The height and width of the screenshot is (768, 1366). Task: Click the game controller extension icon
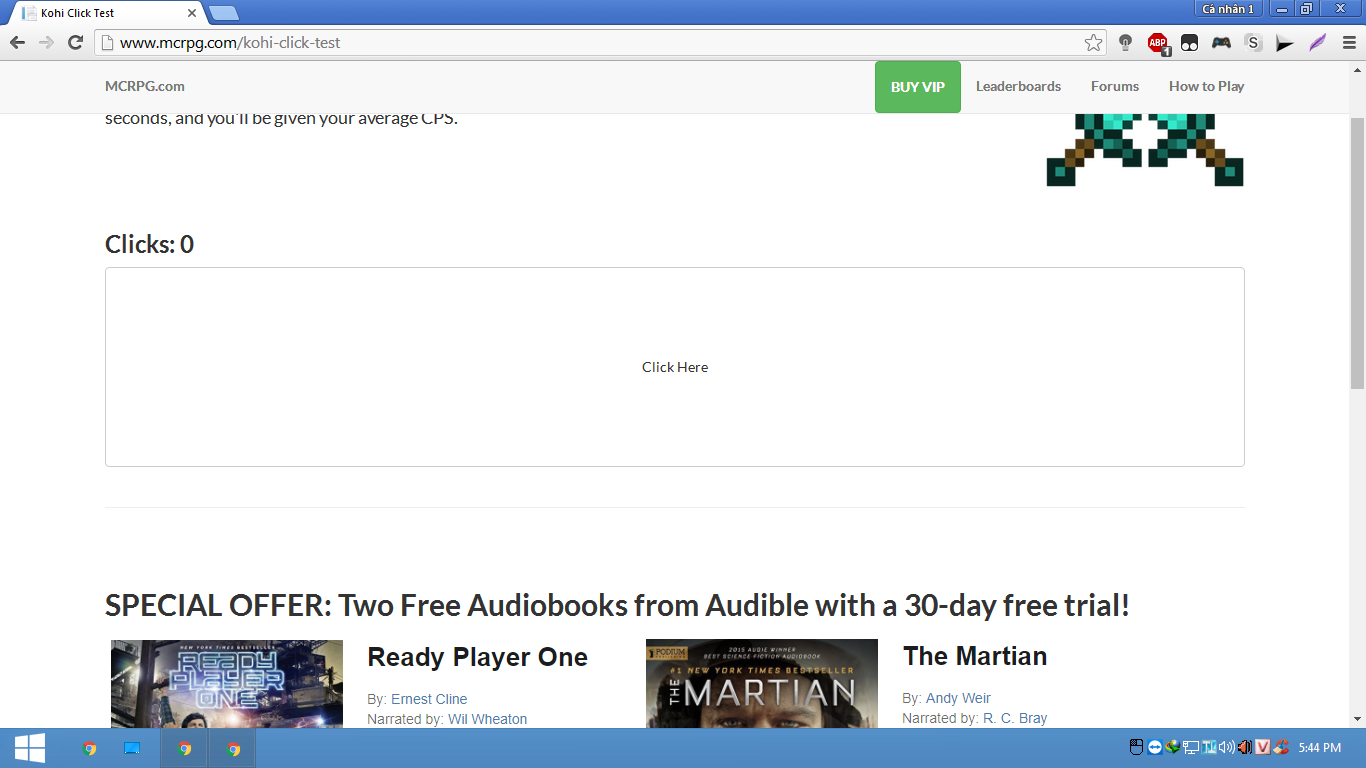pyautogui.click(x=1221, y=43)
